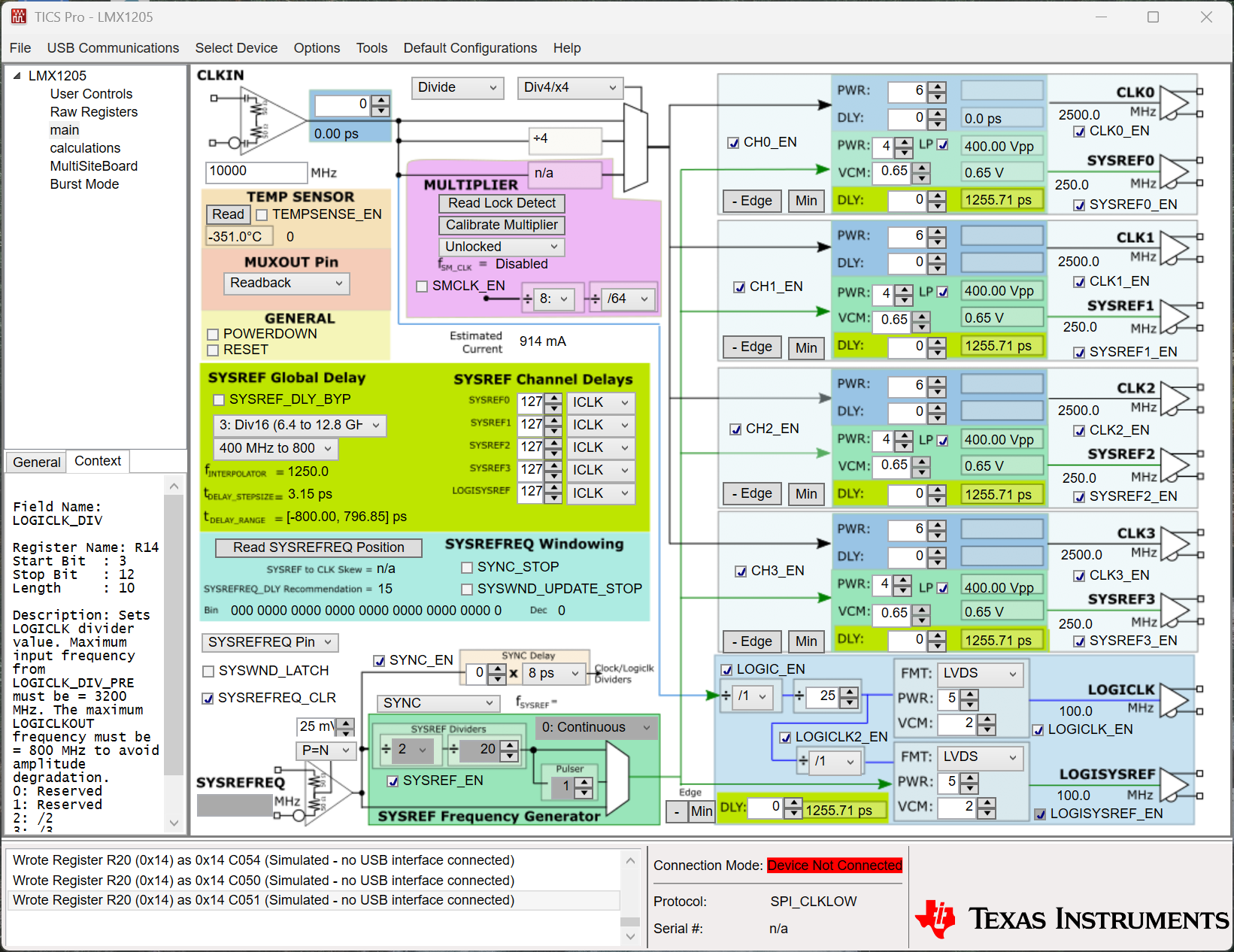Open the Tools menu
The image size is (1234, 952).
pos(371,48)
